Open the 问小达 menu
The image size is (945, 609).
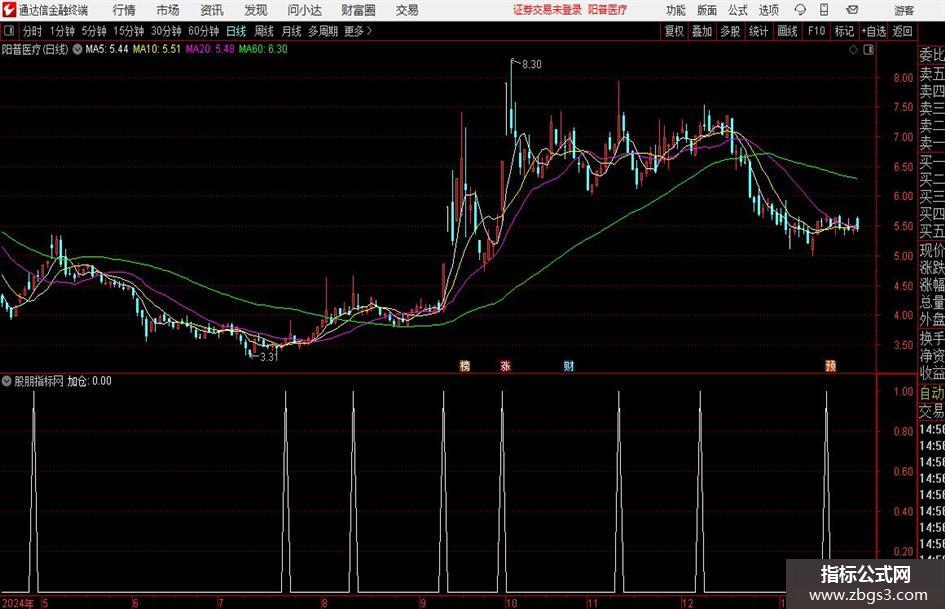(304, 10)
